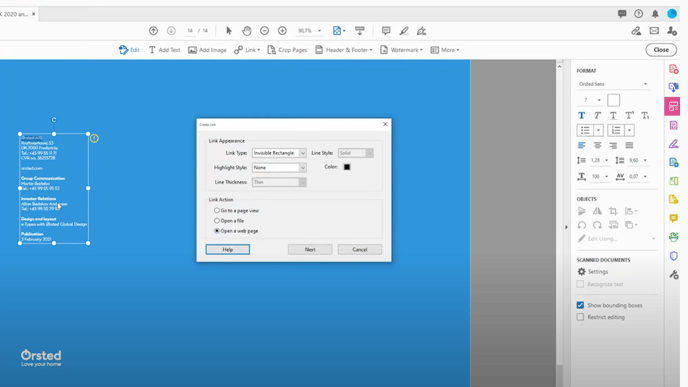Click the add comment note icon
Viewport: 688px width, 387px height.
pos(386,31)
